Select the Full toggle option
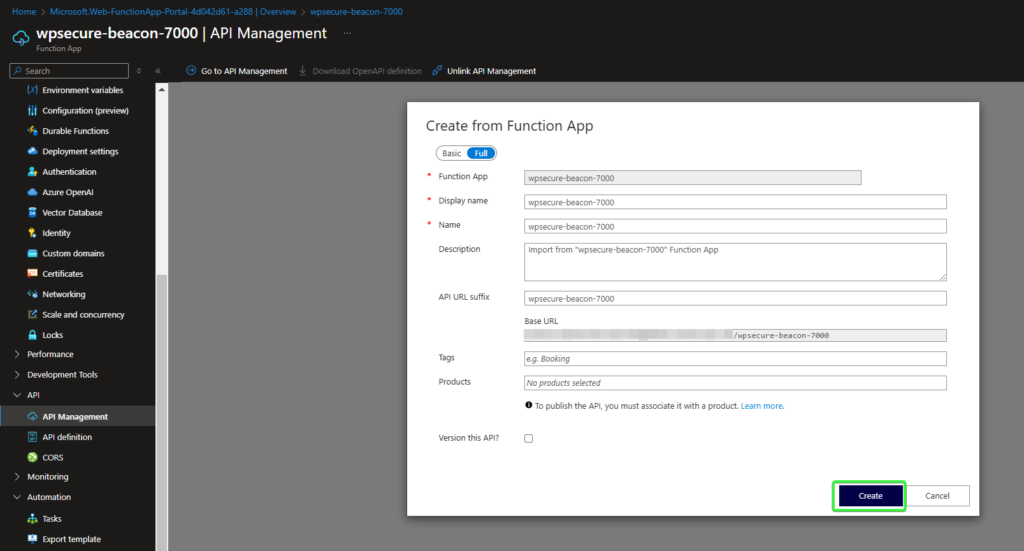This screenshot has width=1024, height=551. click(481, 153)
